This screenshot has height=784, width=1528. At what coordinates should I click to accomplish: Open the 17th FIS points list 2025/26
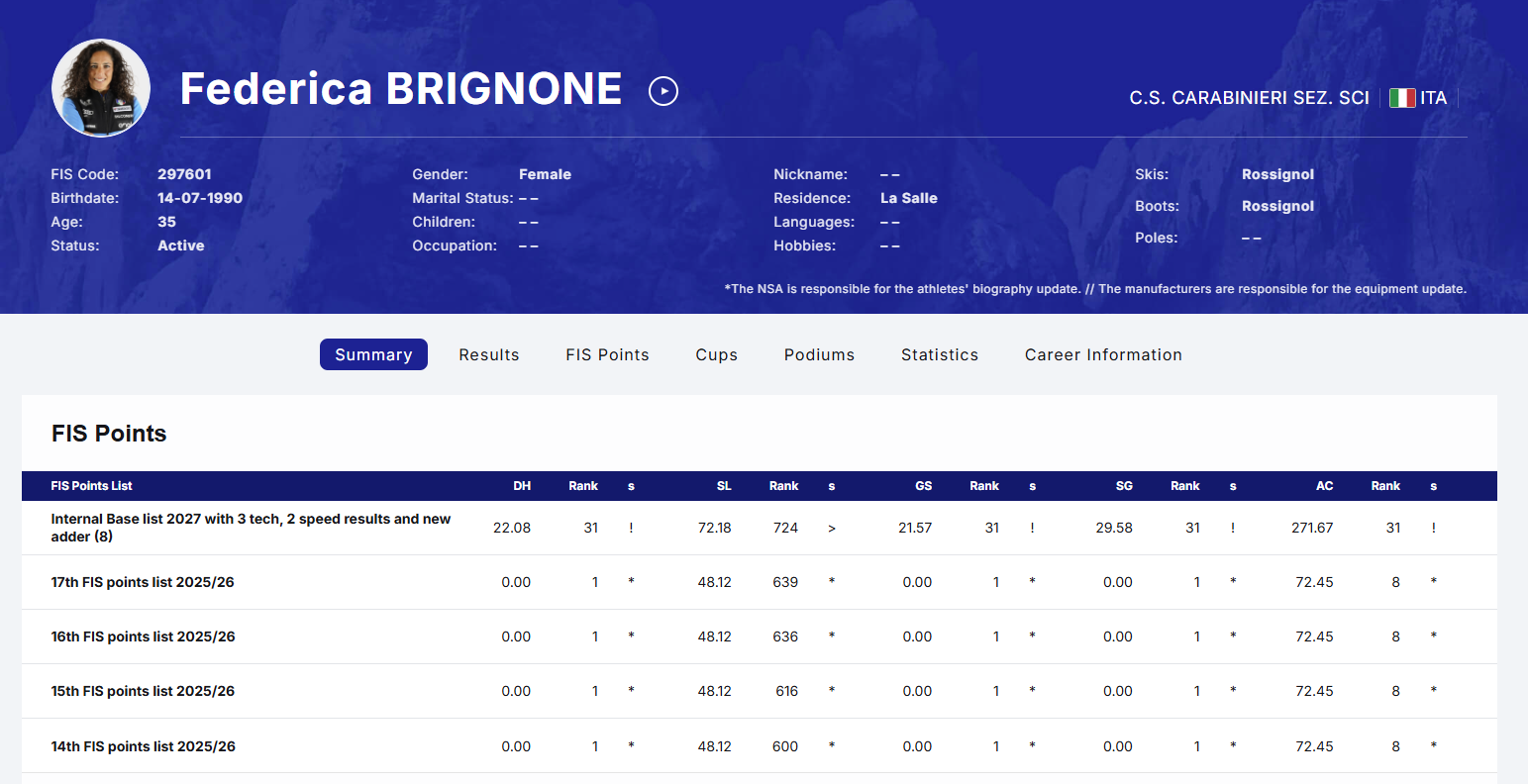(143, 582)
